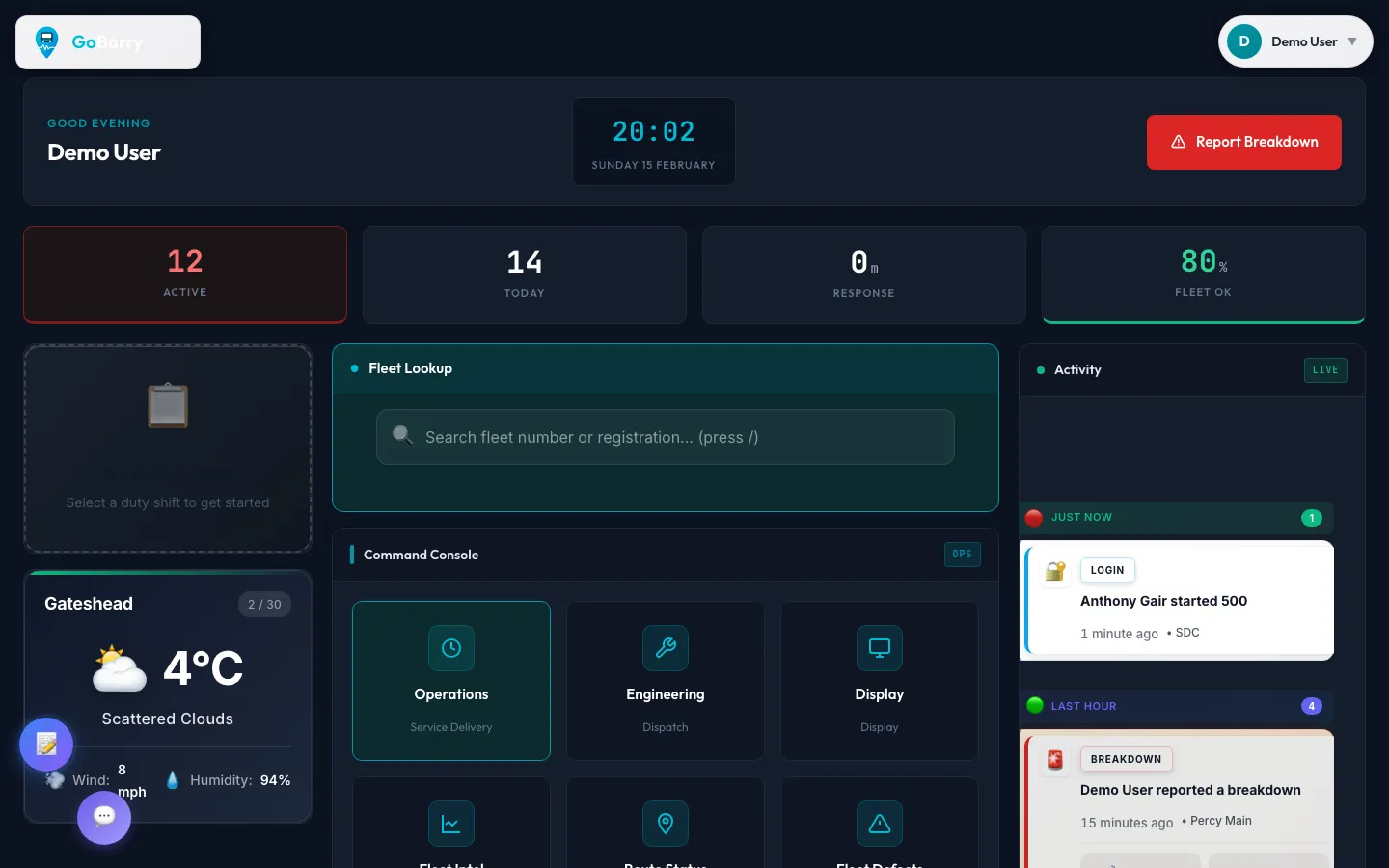Click the '15 minutes ago' timestamp
Image resolution: width=1389 pixels, height=868 pixels.
click(x=1127, y=823)
